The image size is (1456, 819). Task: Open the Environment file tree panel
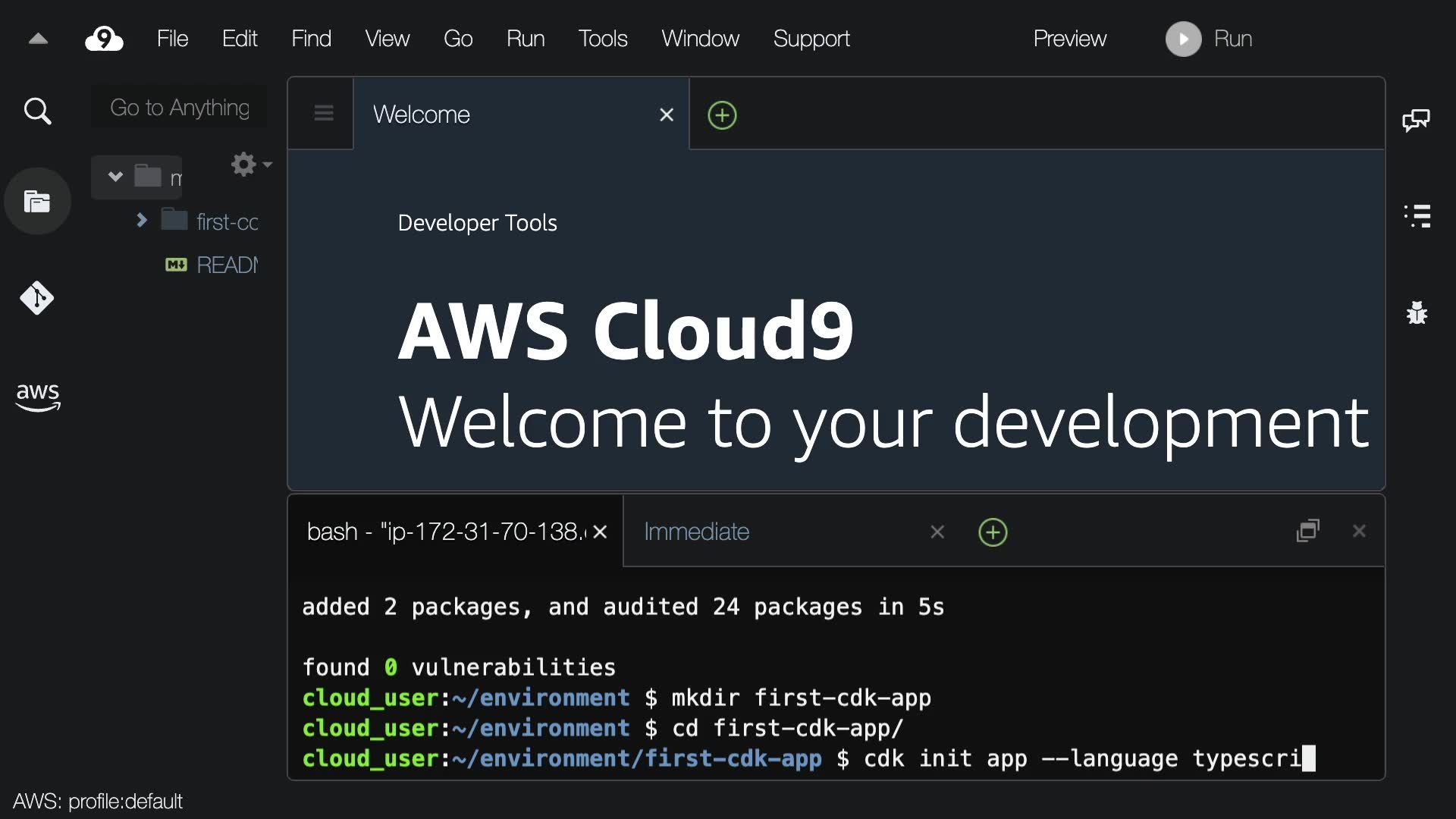point(37,202)
